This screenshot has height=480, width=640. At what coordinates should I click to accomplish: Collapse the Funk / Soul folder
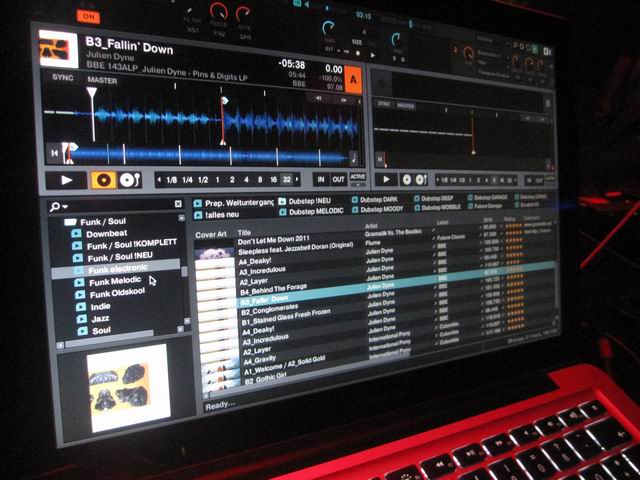[70, 222]
